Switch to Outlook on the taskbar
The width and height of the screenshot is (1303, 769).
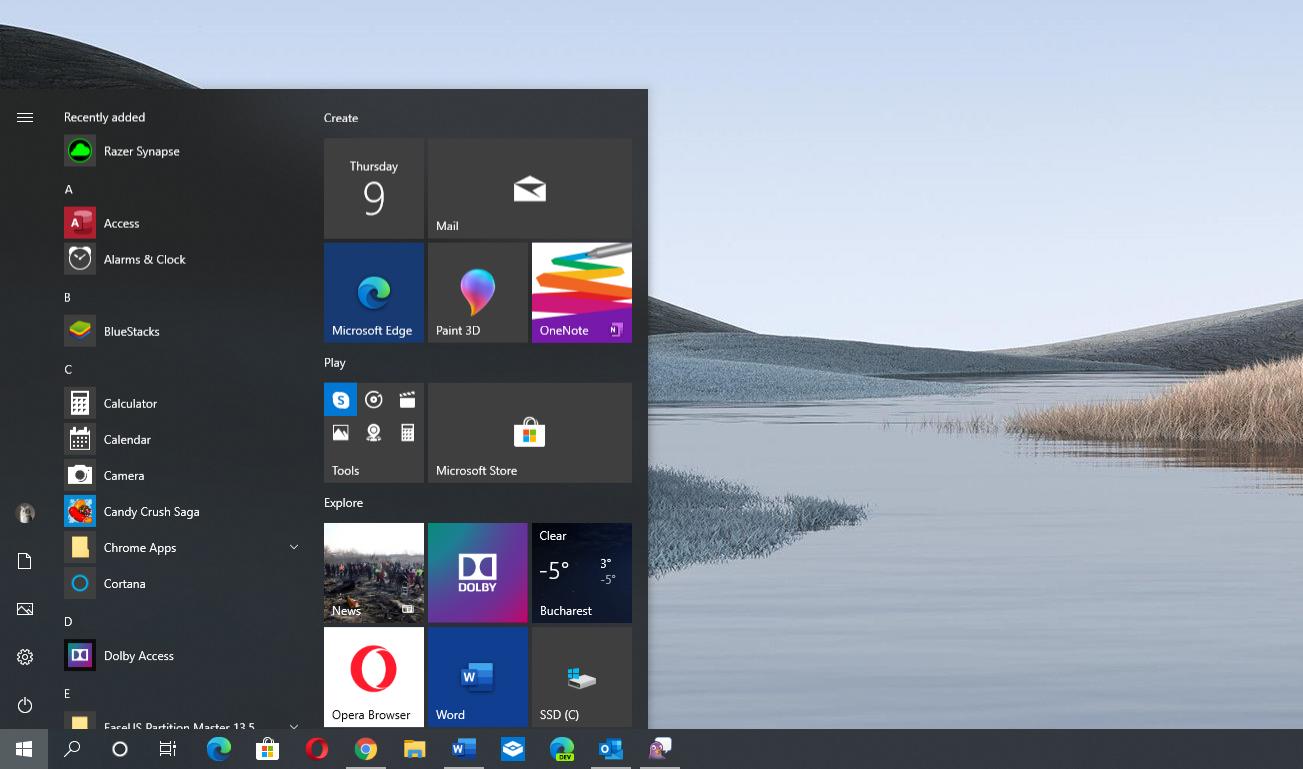tap(611, 749)
